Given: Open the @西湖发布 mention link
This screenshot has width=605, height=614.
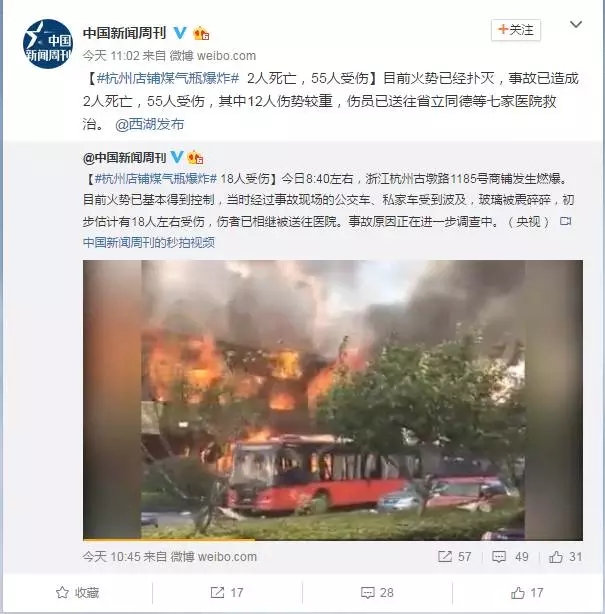Looking at the screenshot, I should click(150, 125).
